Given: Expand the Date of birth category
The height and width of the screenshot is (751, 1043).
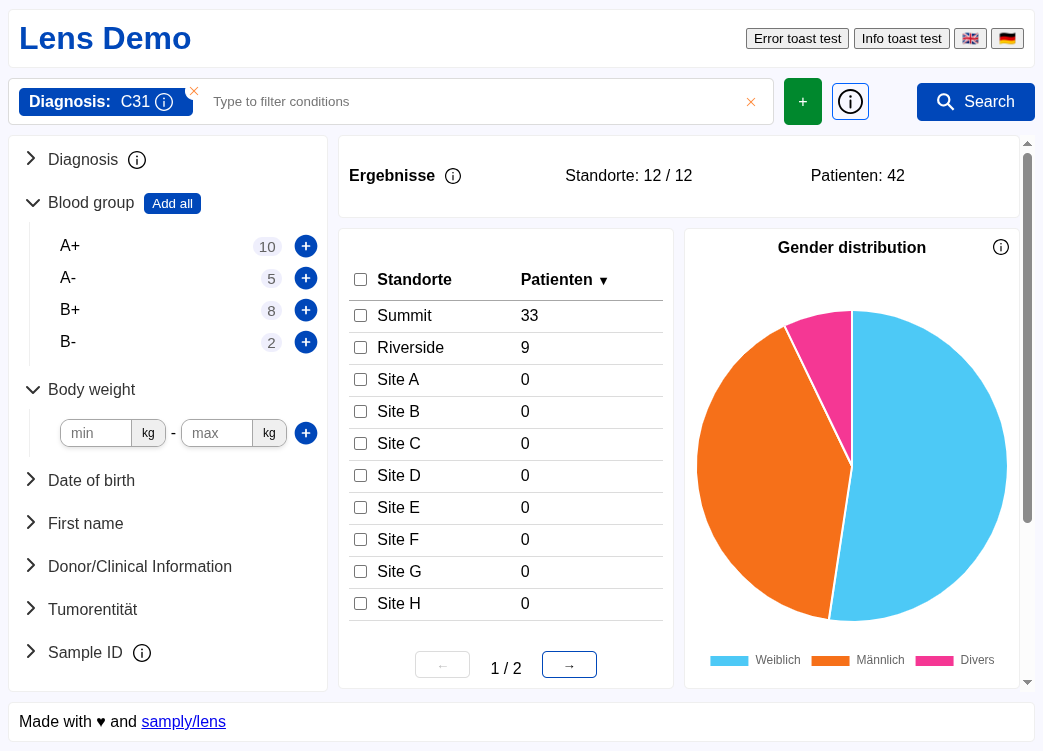Looking at the screenshot, I should (x=31, y=480).
